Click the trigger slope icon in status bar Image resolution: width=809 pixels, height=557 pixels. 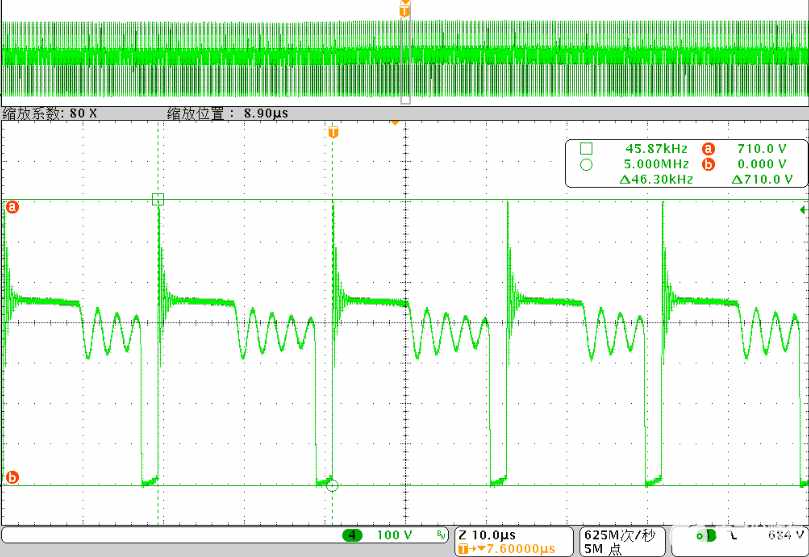[733, 536]
